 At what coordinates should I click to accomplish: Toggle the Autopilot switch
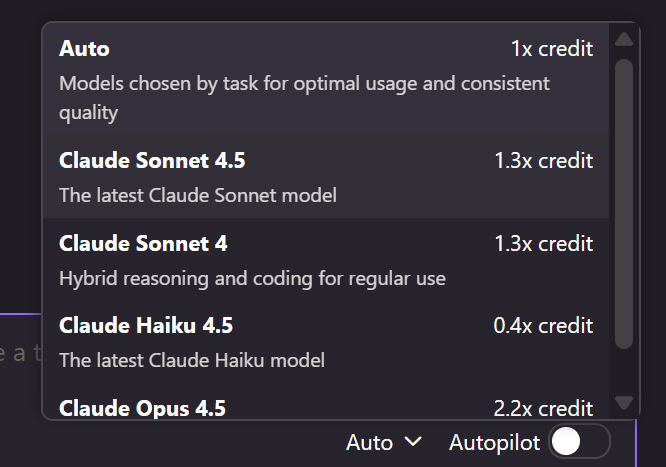tap(579, 442)
